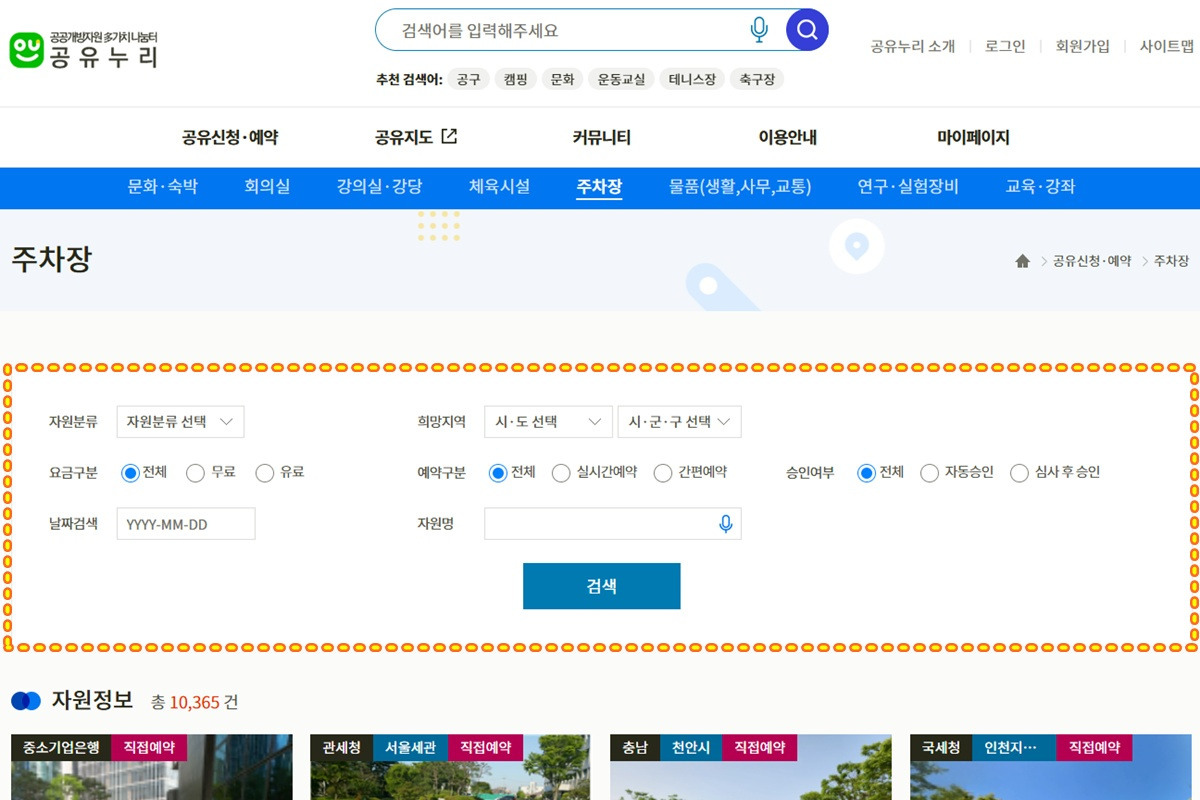
Task: Click the 로그인 link
Action: click(1003, 46)
